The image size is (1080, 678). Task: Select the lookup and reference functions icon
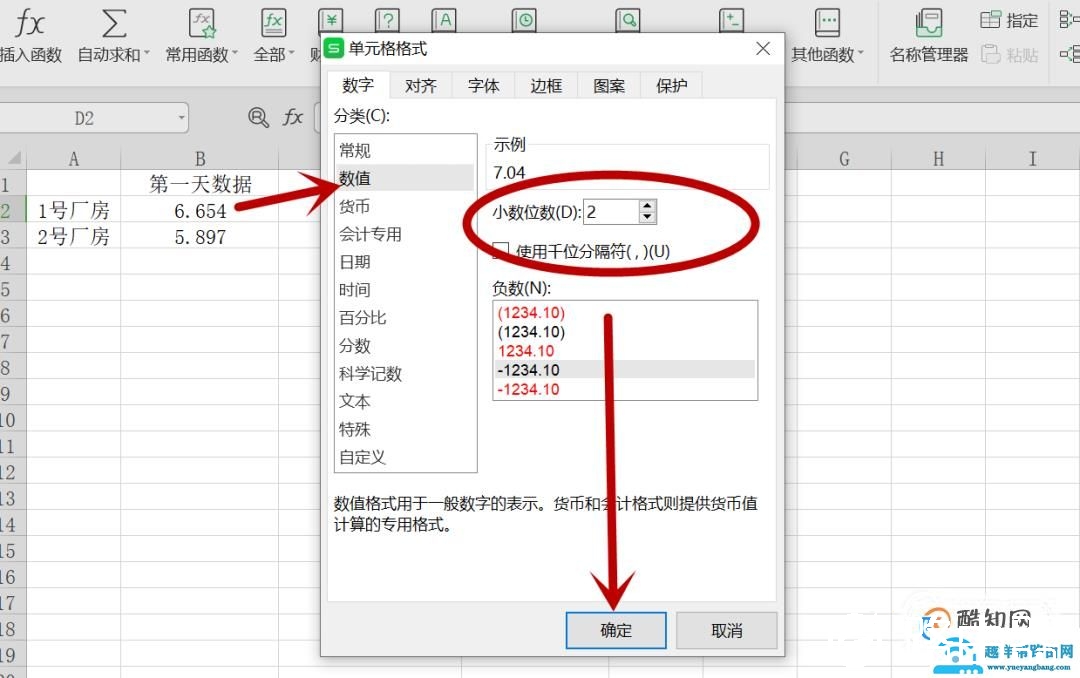(627, 20)
